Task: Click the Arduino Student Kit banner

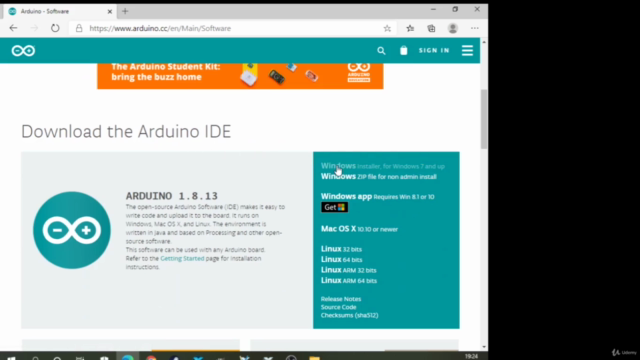Action: pos(240,76)
